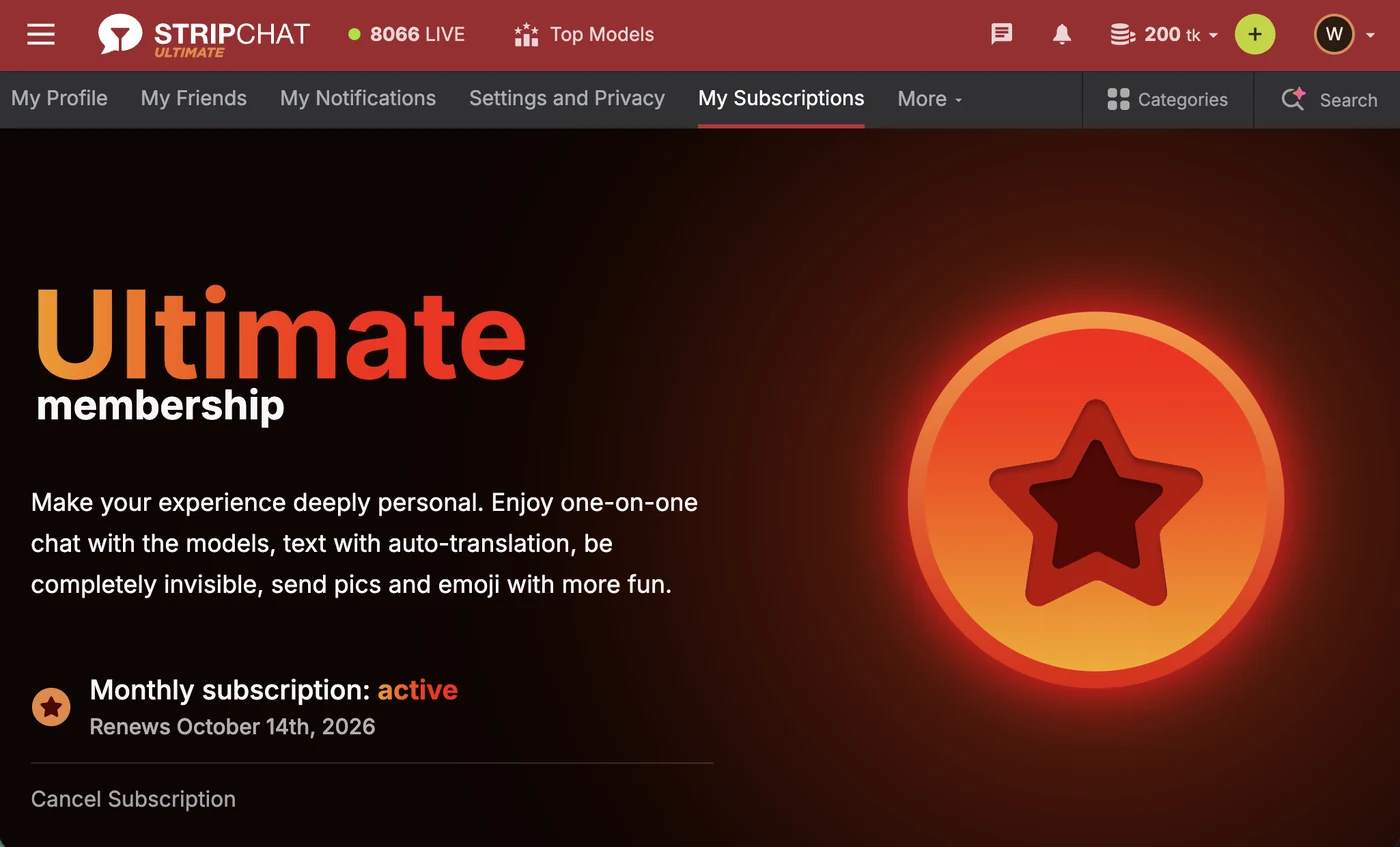
Task: Add tokens with the green plus button
Action: pos(1255,34)
